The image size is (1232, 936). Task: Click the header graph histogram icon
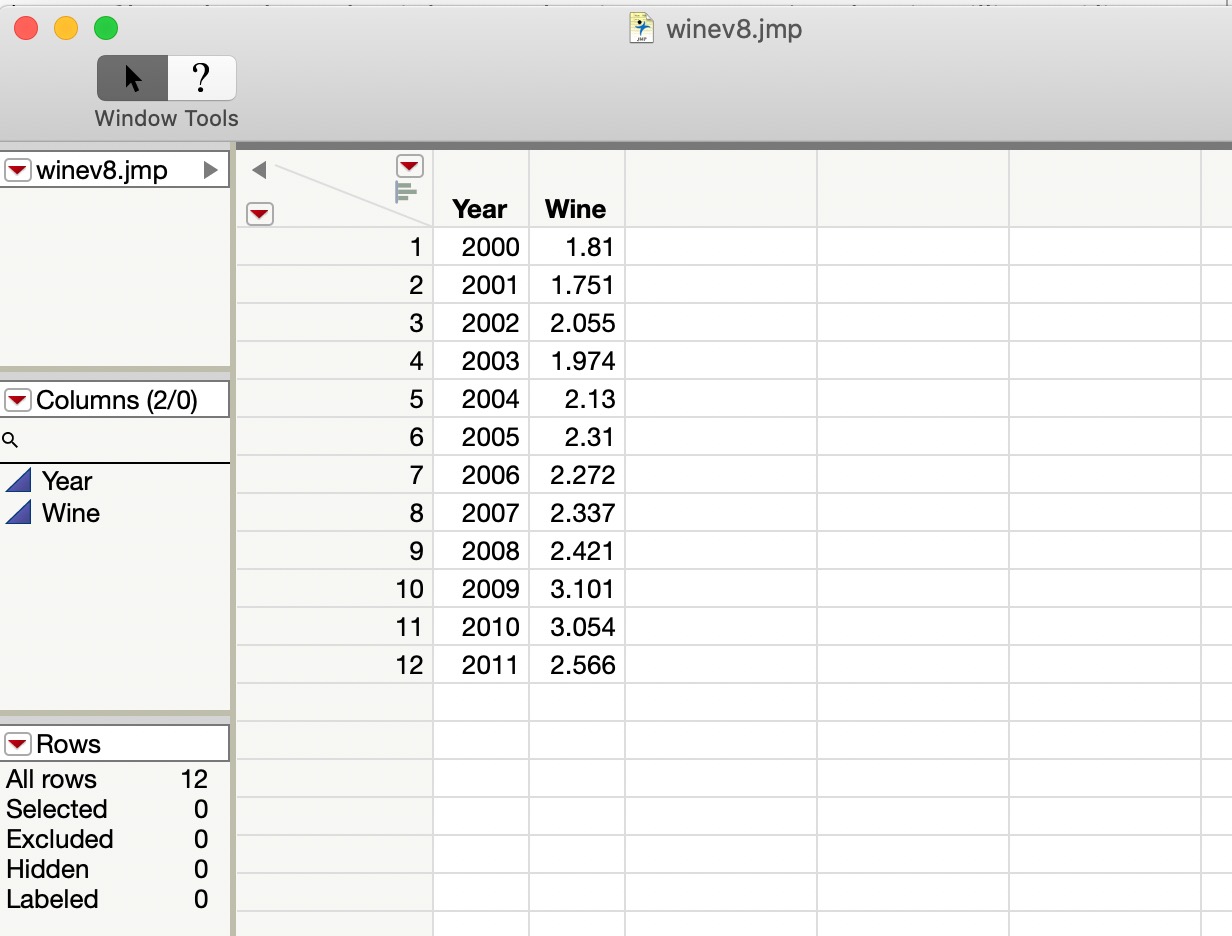(x=406, y=192)
